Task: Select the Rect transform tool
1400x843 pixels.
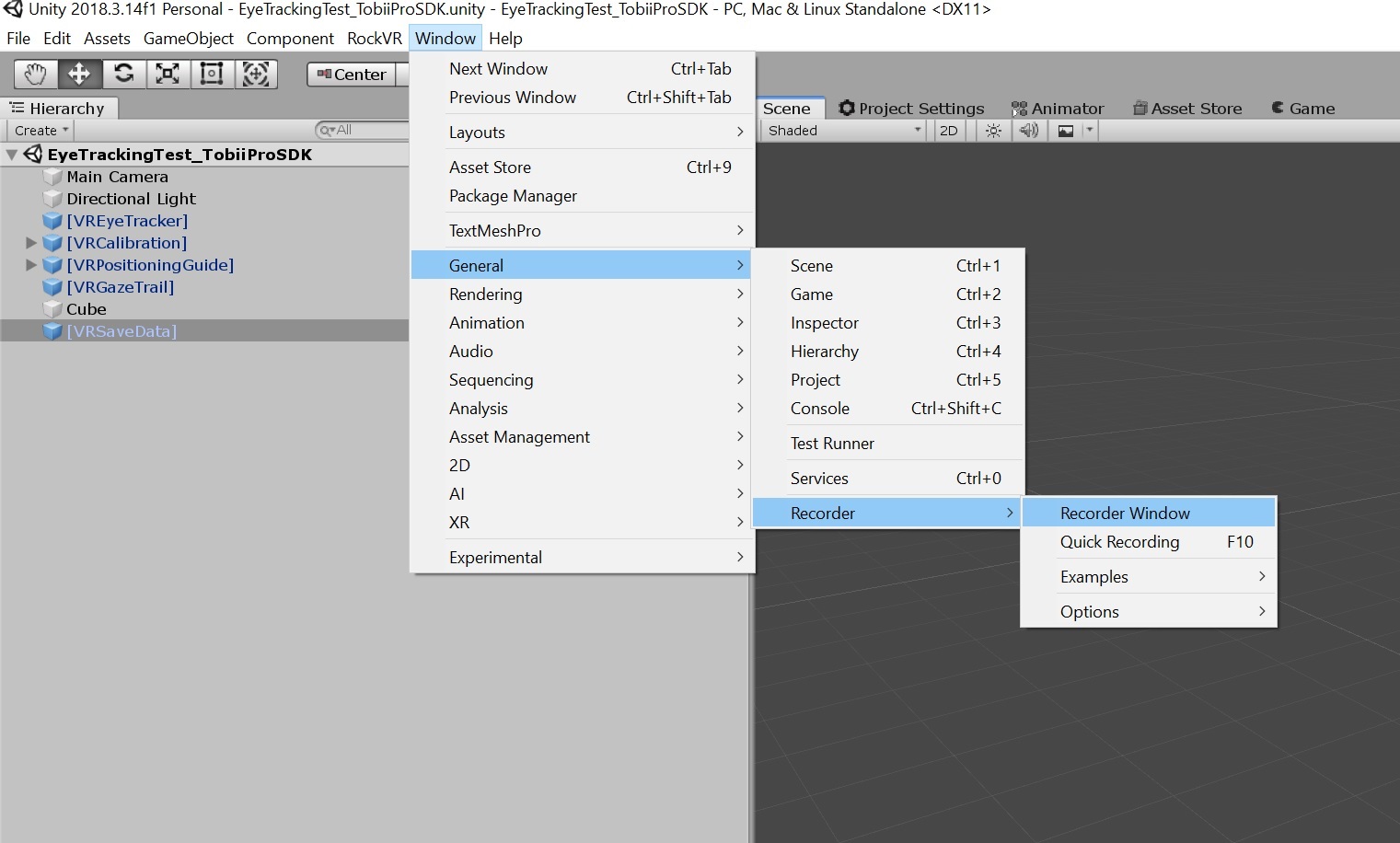Action: click(x=212, y=74)
